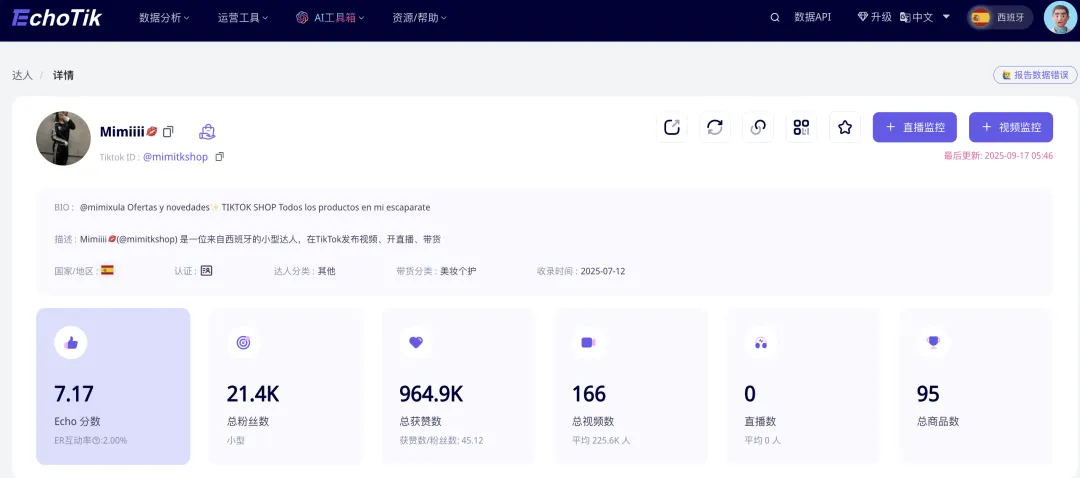The width and height of the screenshot is (1080, 478).
Task: Show the QR code
Action: pos(801,127)
